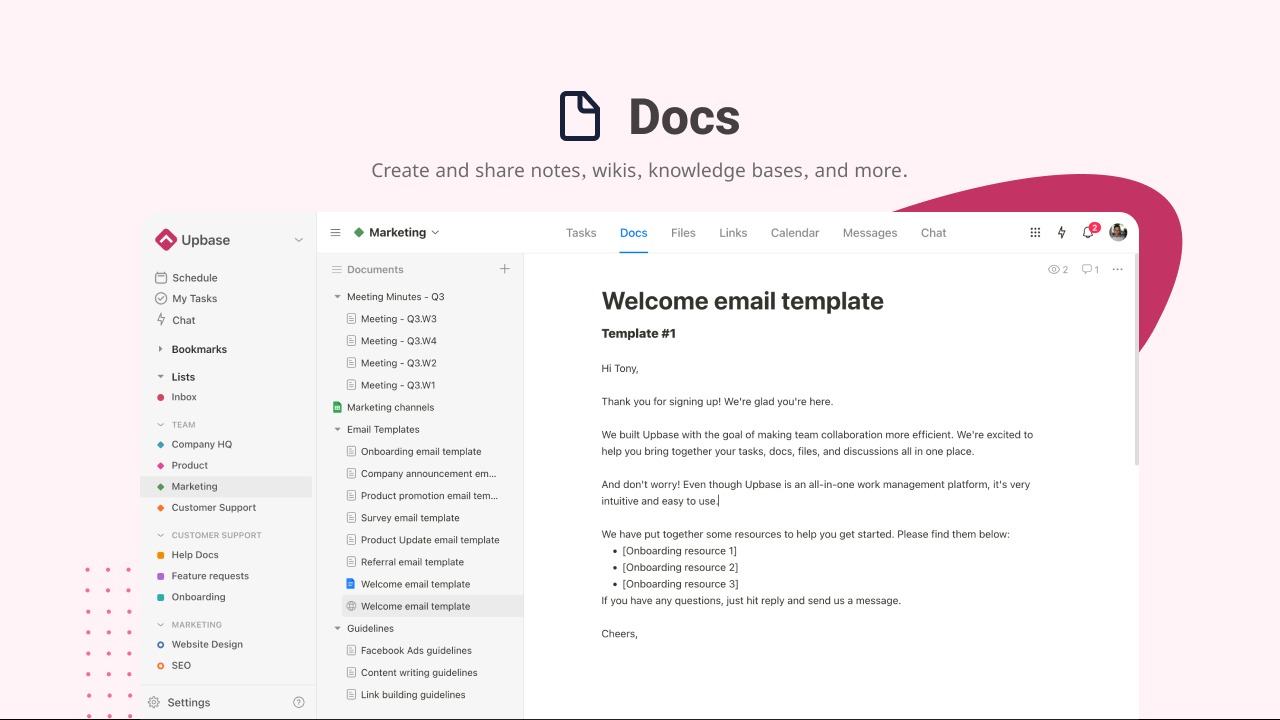Open Meeting - Q3.W1 document
The image size is (1280, 720).
click(x=391, y=385)
